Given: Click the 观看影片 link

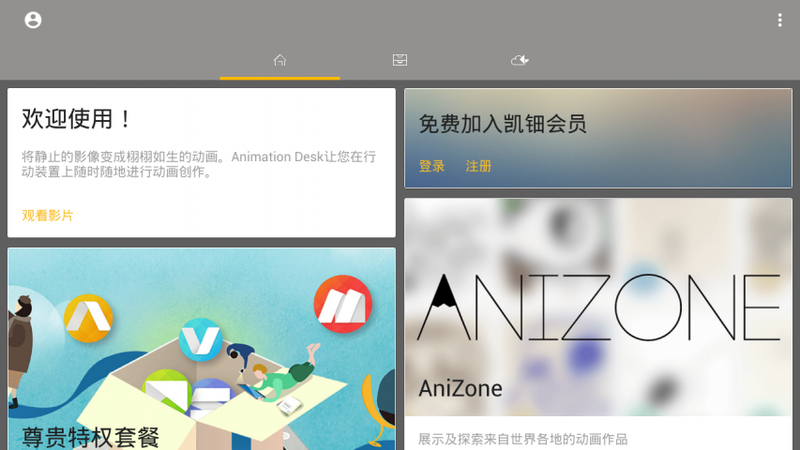Looking at the screenshot, I should point(47,215).
